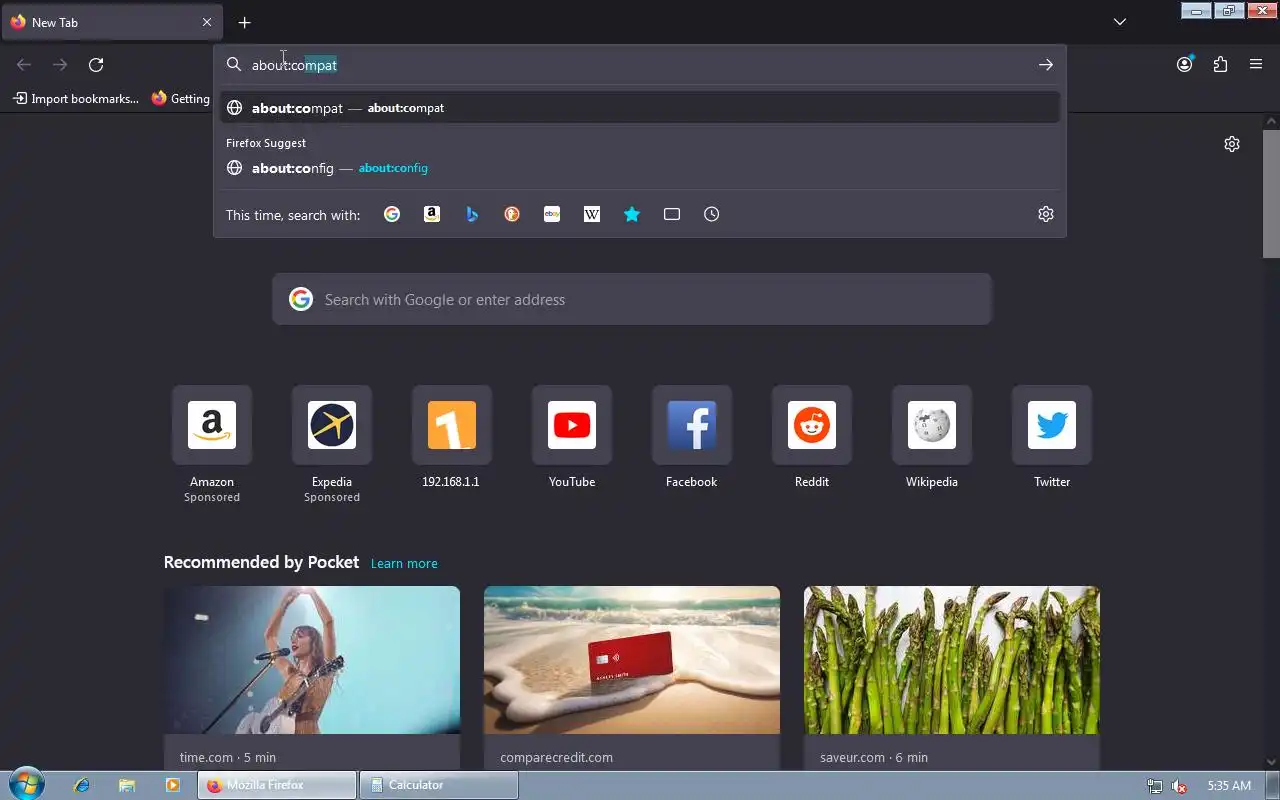The height and width of the screenshot is (800, 1280).
Task: Search this time with Wikipedia
Action: (x=592, y=214)
